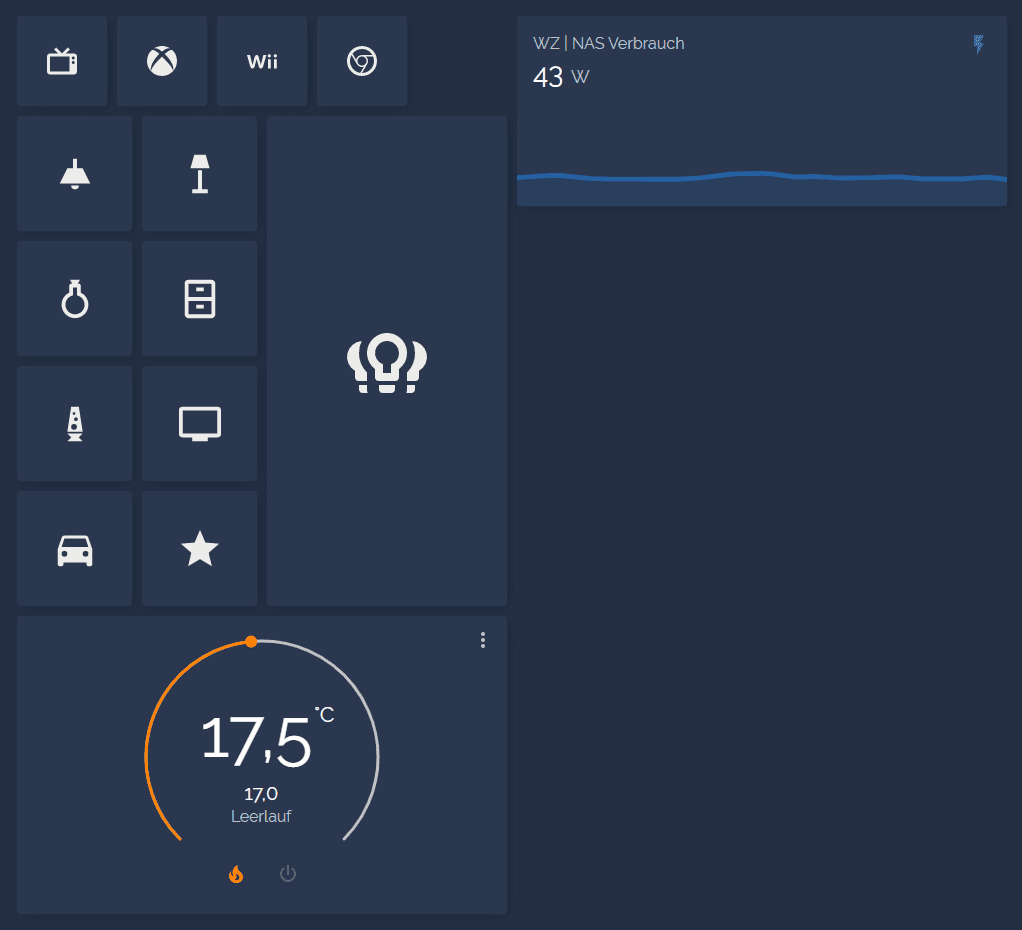Open the Chrome/Chromecast logo tile
This screenshot has height=930, width=1022.
pyautogui.click(x=362, y=61)
